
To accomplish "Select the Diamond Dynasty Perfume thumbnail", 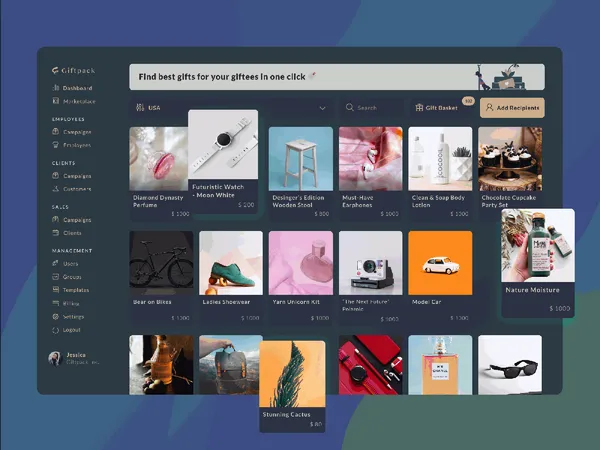I will [159, 159].
